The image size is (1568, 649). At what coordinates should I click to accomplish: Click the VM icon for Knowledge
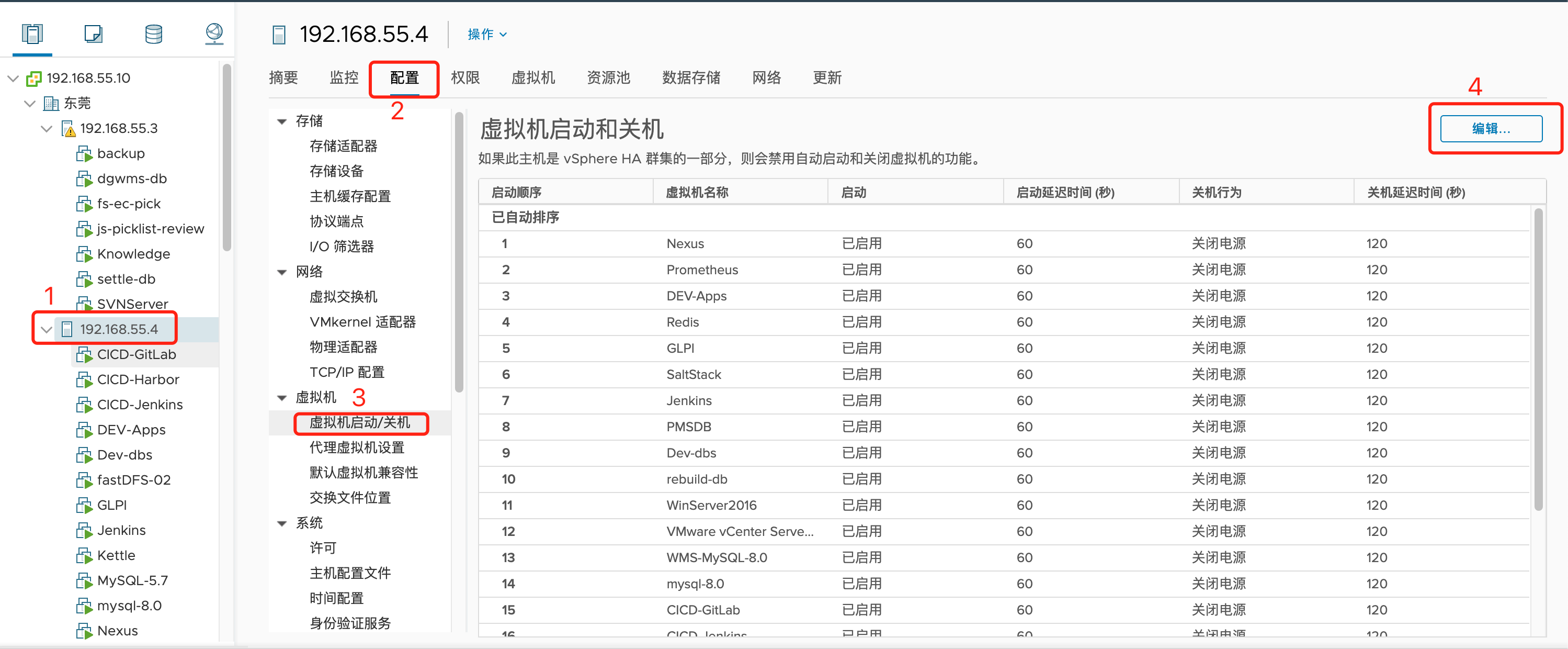(84, 254)
